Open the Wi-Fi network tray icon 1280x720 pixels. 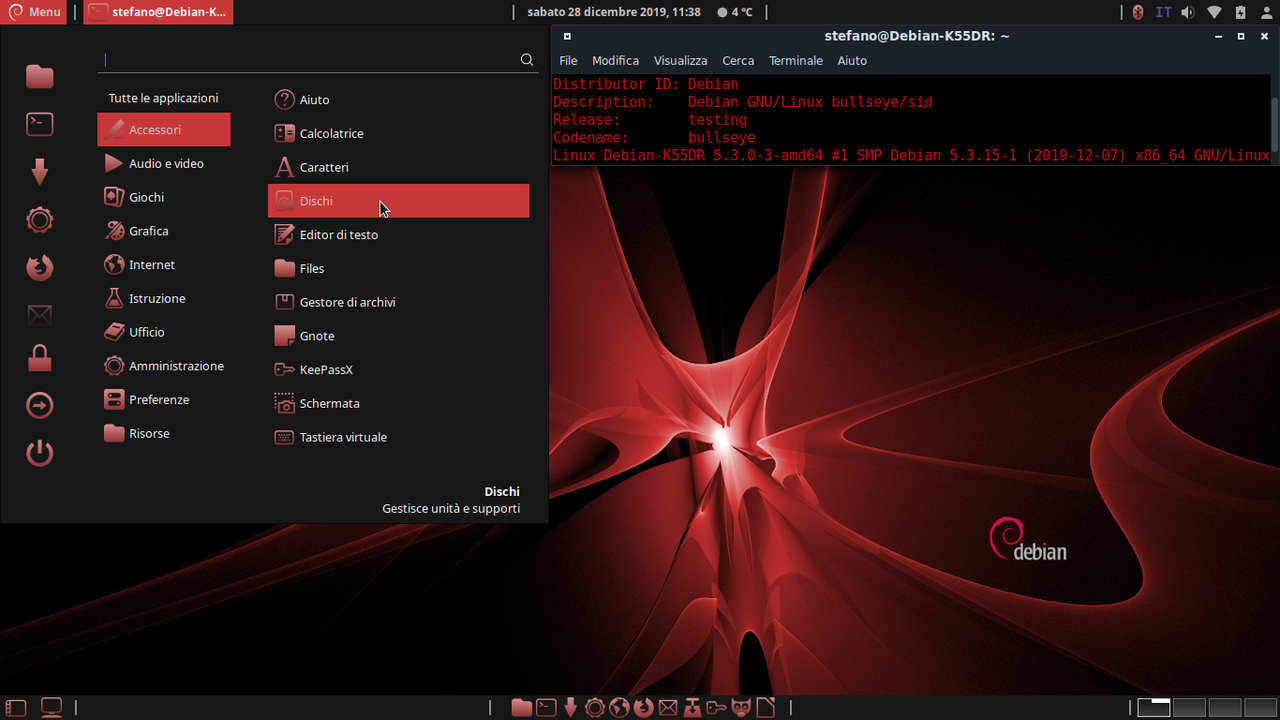pyautogui.click(x=1214, y=12)
